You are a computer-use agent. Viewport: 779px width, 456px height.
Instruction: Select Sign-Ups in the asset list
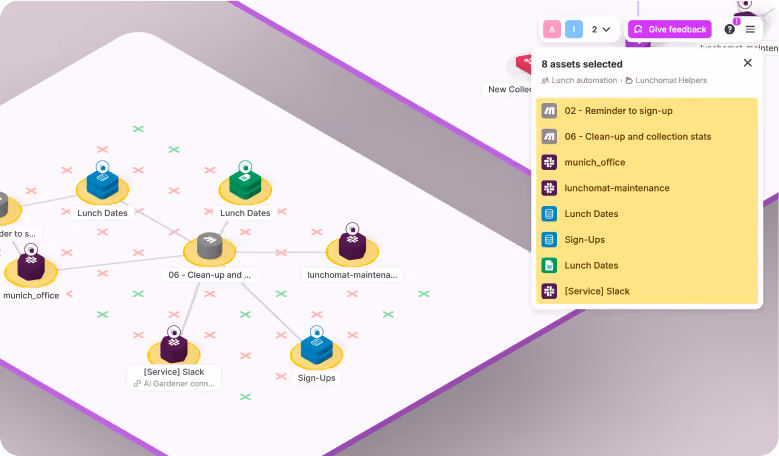pos(647,240)
